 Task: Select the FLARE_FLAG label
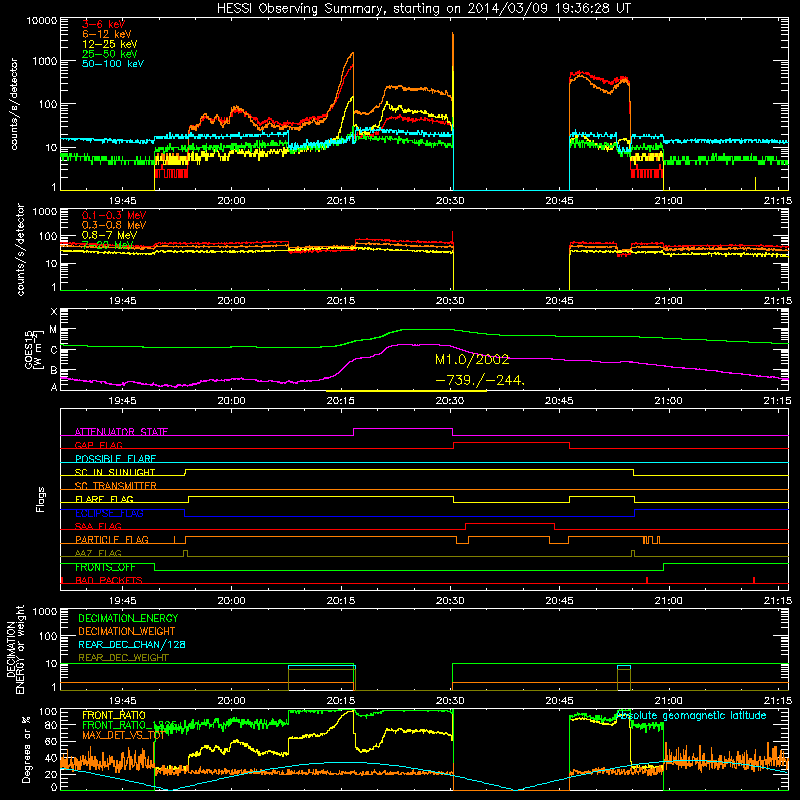[104, 499]
